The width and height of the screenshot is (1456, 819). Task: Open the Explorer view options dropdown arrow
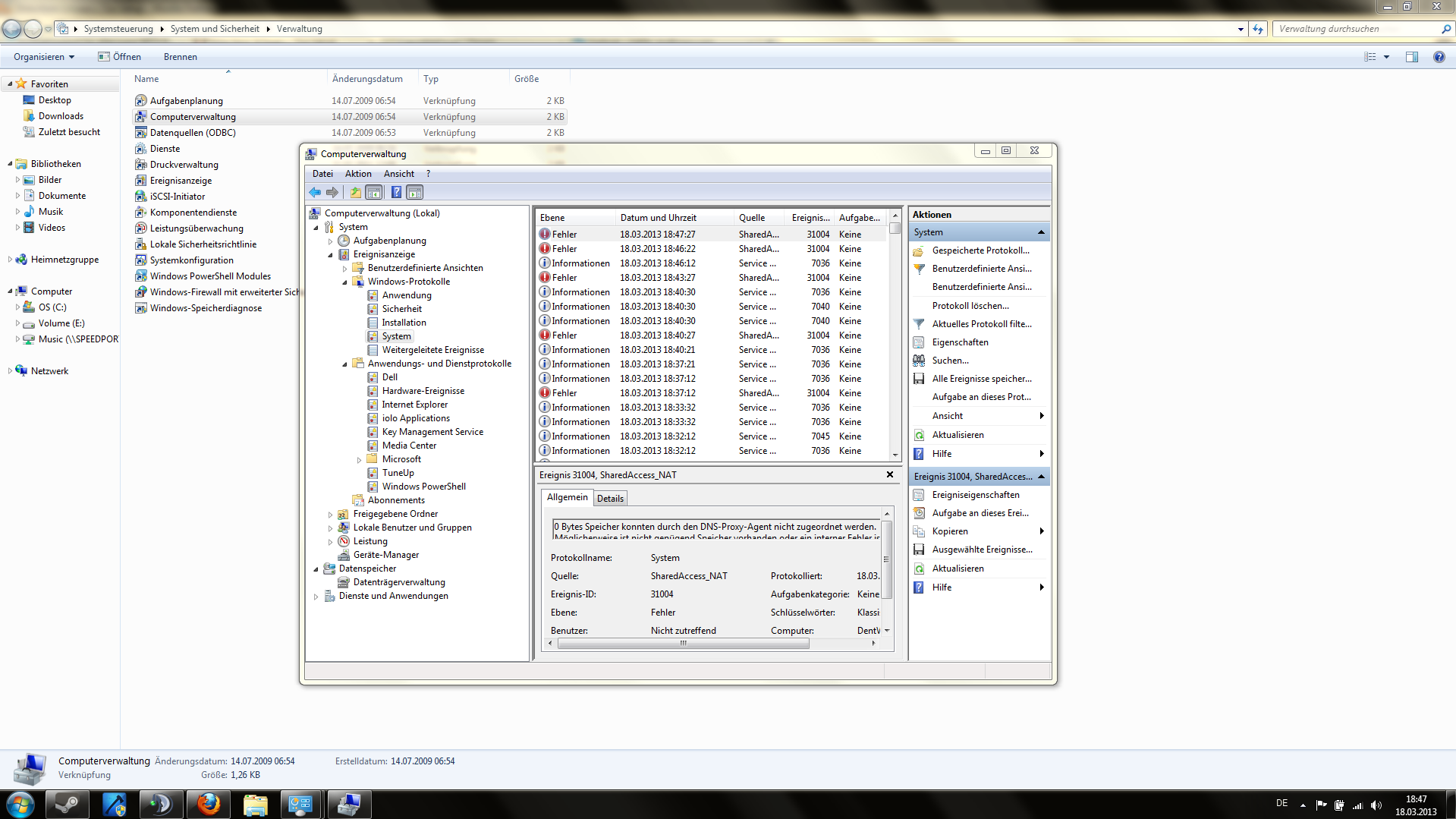tap(1386, 57)
